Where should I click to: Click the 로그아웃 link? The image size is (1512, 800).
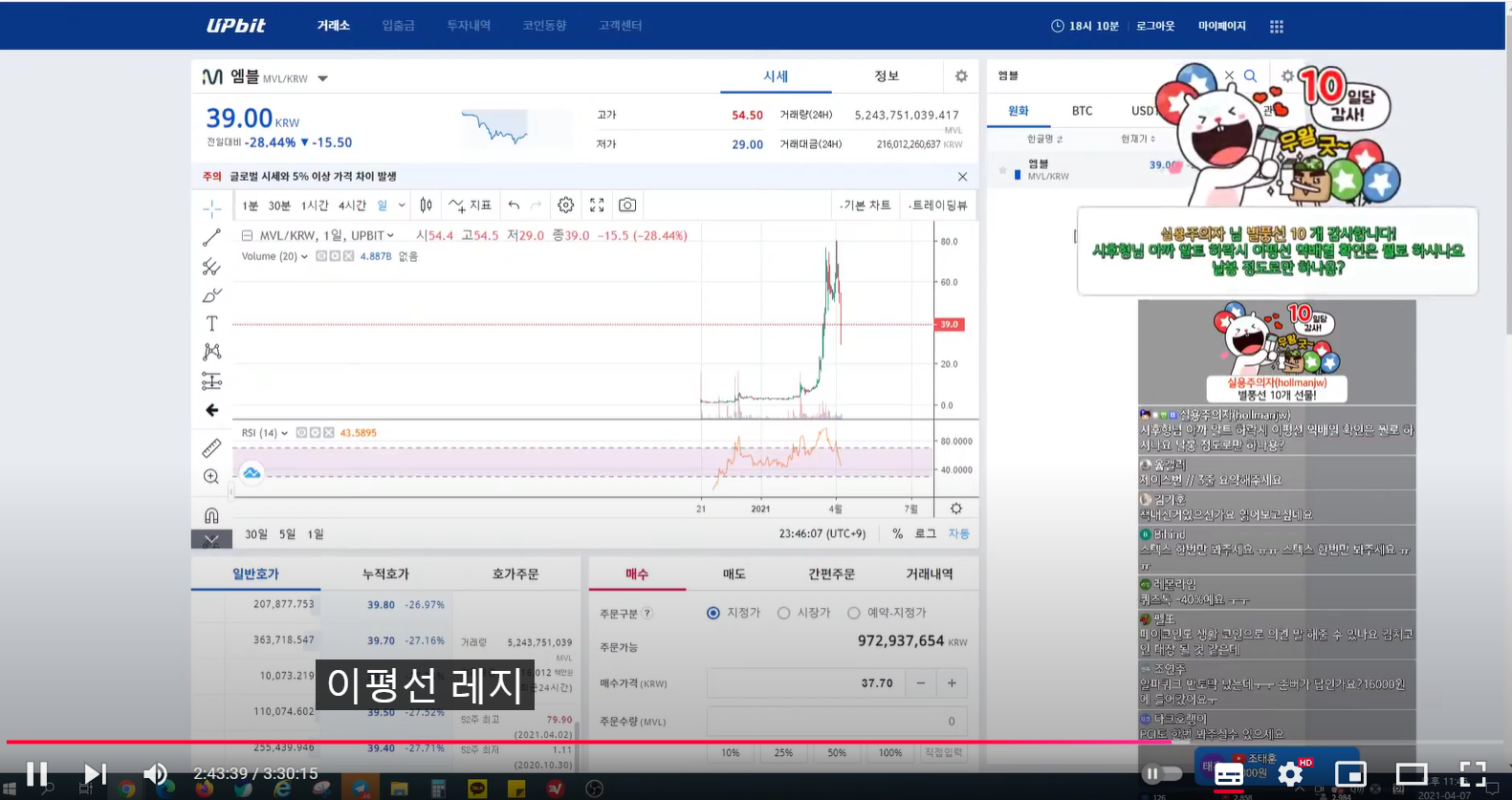coord(1155,26)
